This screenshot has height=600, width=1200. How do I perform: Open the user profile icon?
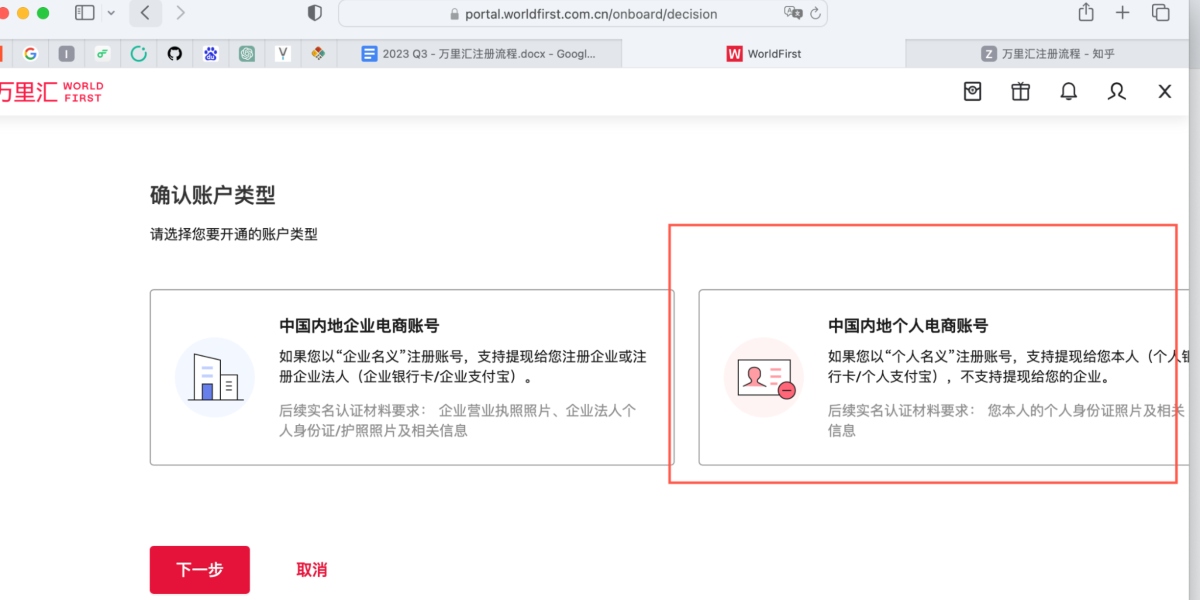point(1116,92)
